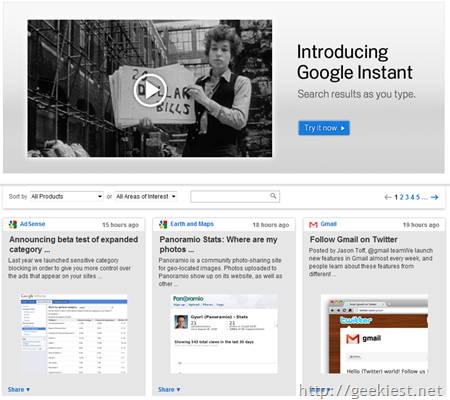Click '19 hours ago' timestamp
This screenshot has height=400, width=450.
pos(421,225)
